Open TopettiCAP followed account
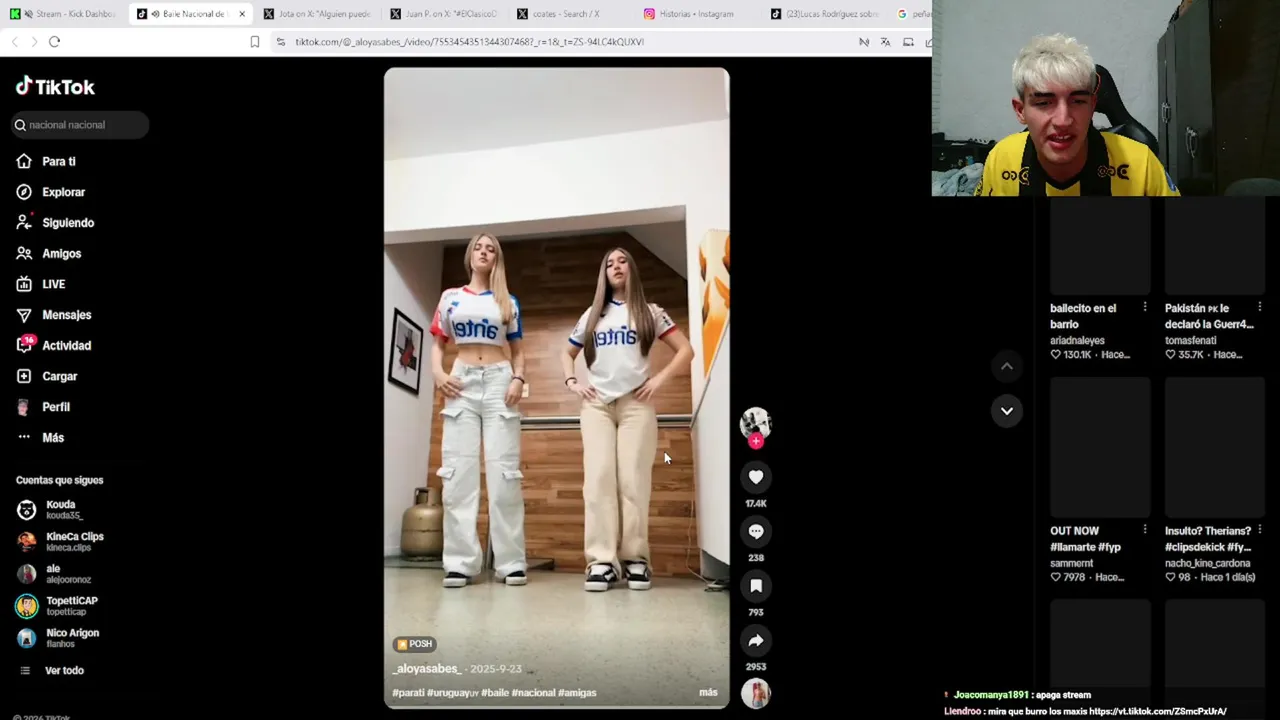The image size is (1280, 720). click(x=57, y=606)
